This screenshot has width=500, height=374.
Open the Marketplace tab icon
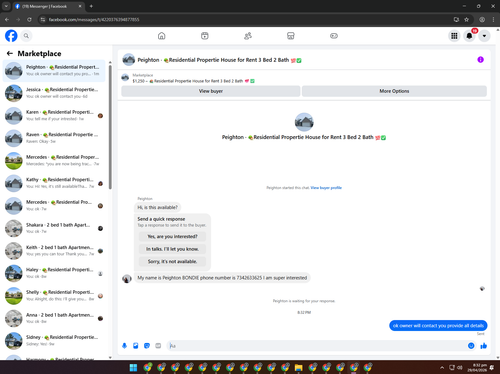point(291,36)
